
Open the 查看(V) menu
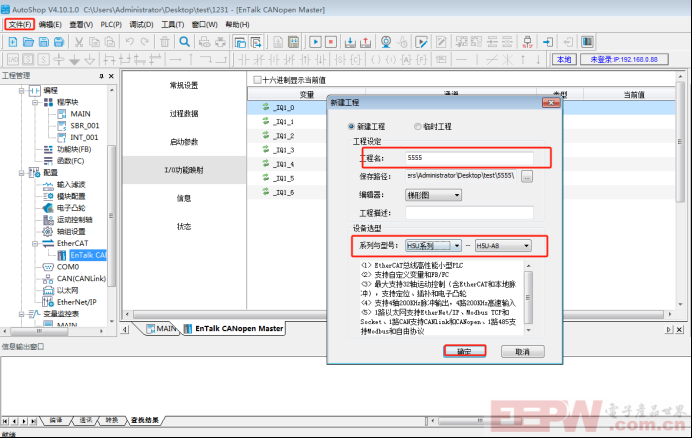81,24
